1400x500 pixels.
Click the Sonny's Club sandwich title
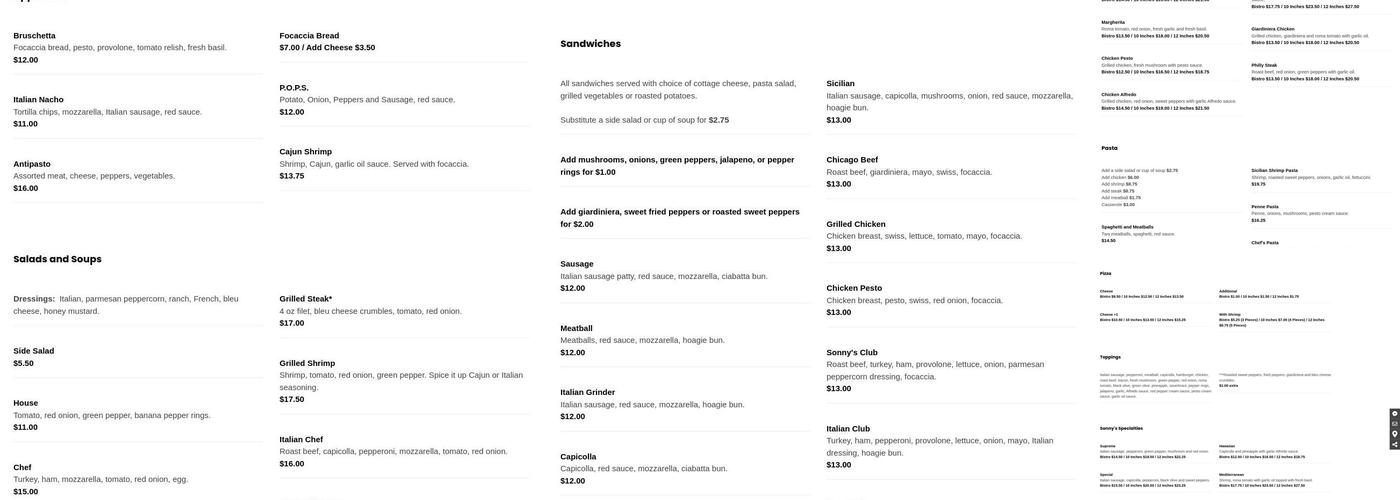[x=852, y=353]
